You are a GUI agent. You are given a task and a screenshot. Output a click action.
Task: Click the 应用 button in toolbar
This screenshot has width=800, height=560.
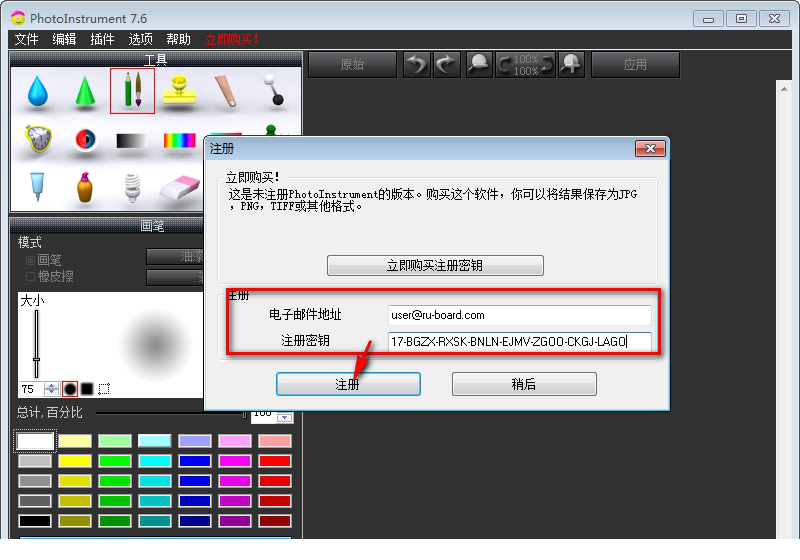(635, 65)
